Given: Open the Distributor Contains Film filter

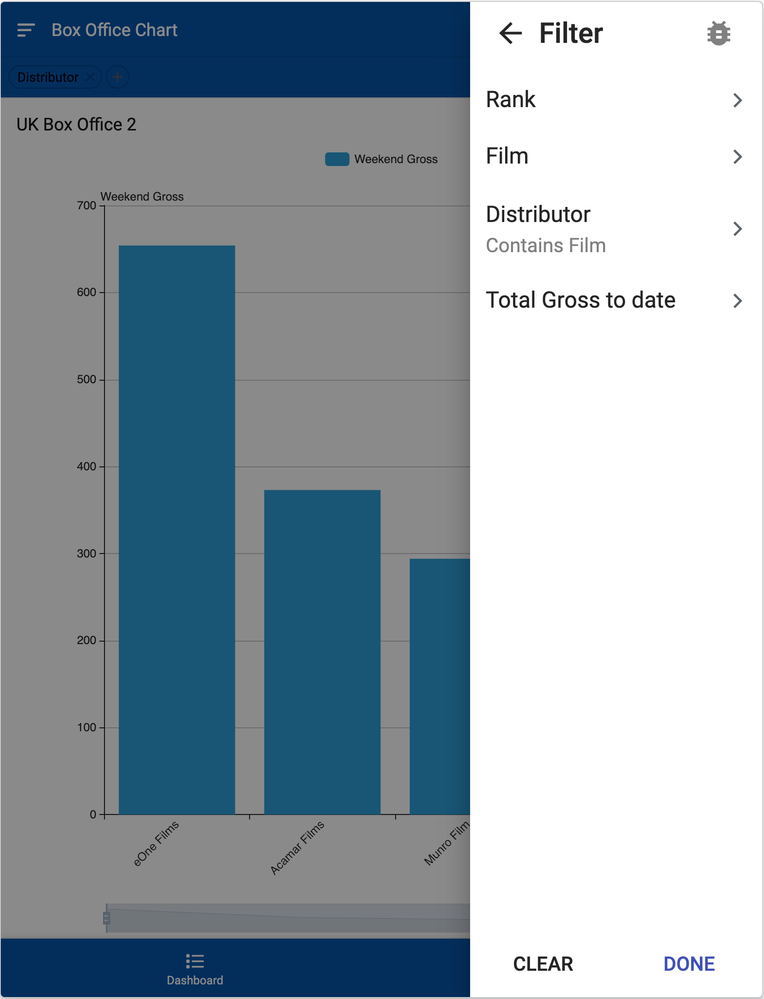Looking at the screenshot, I should [x=616, y=229].
